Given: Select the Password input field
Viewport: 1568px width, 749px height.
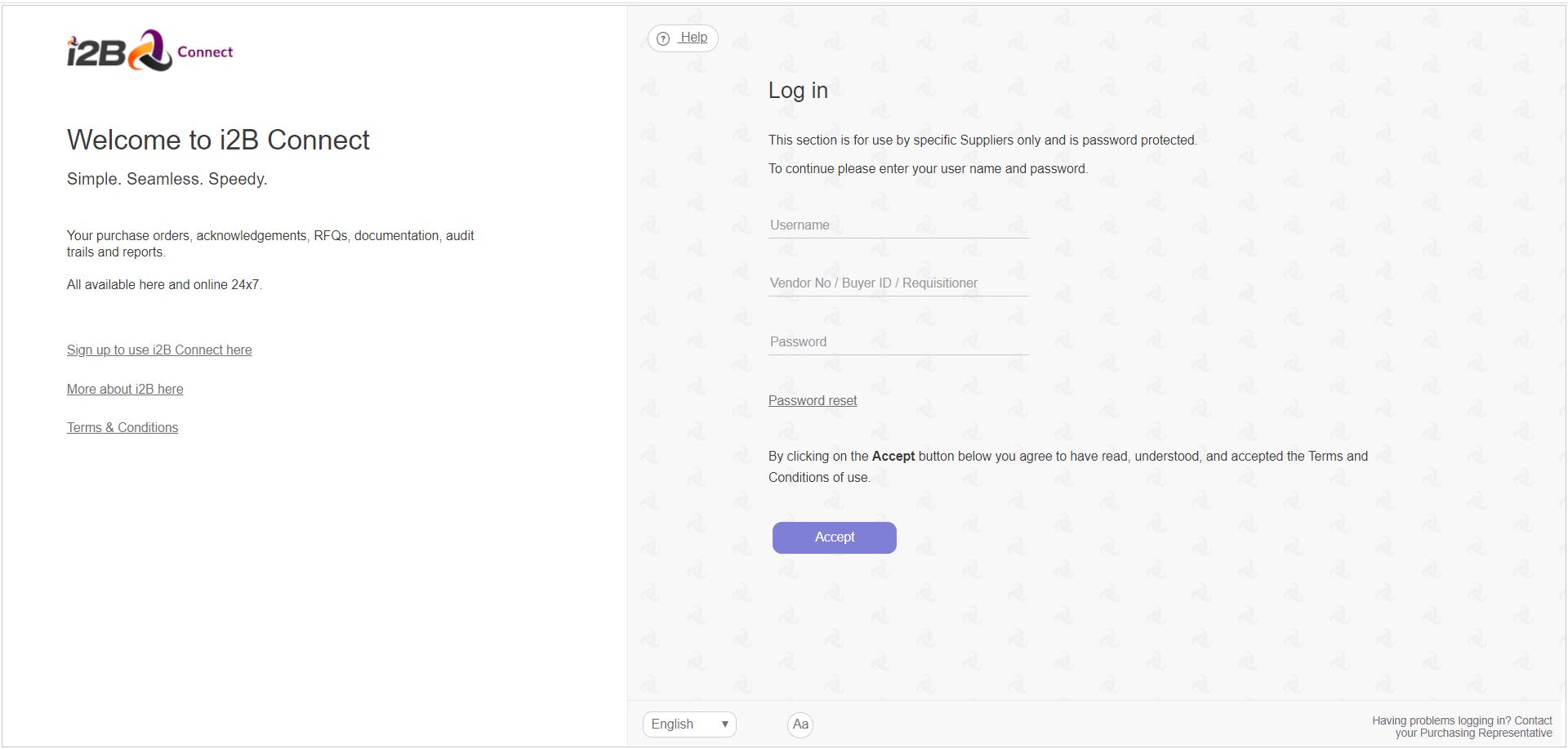Looking at the screenshot, I should click(898, 342).
